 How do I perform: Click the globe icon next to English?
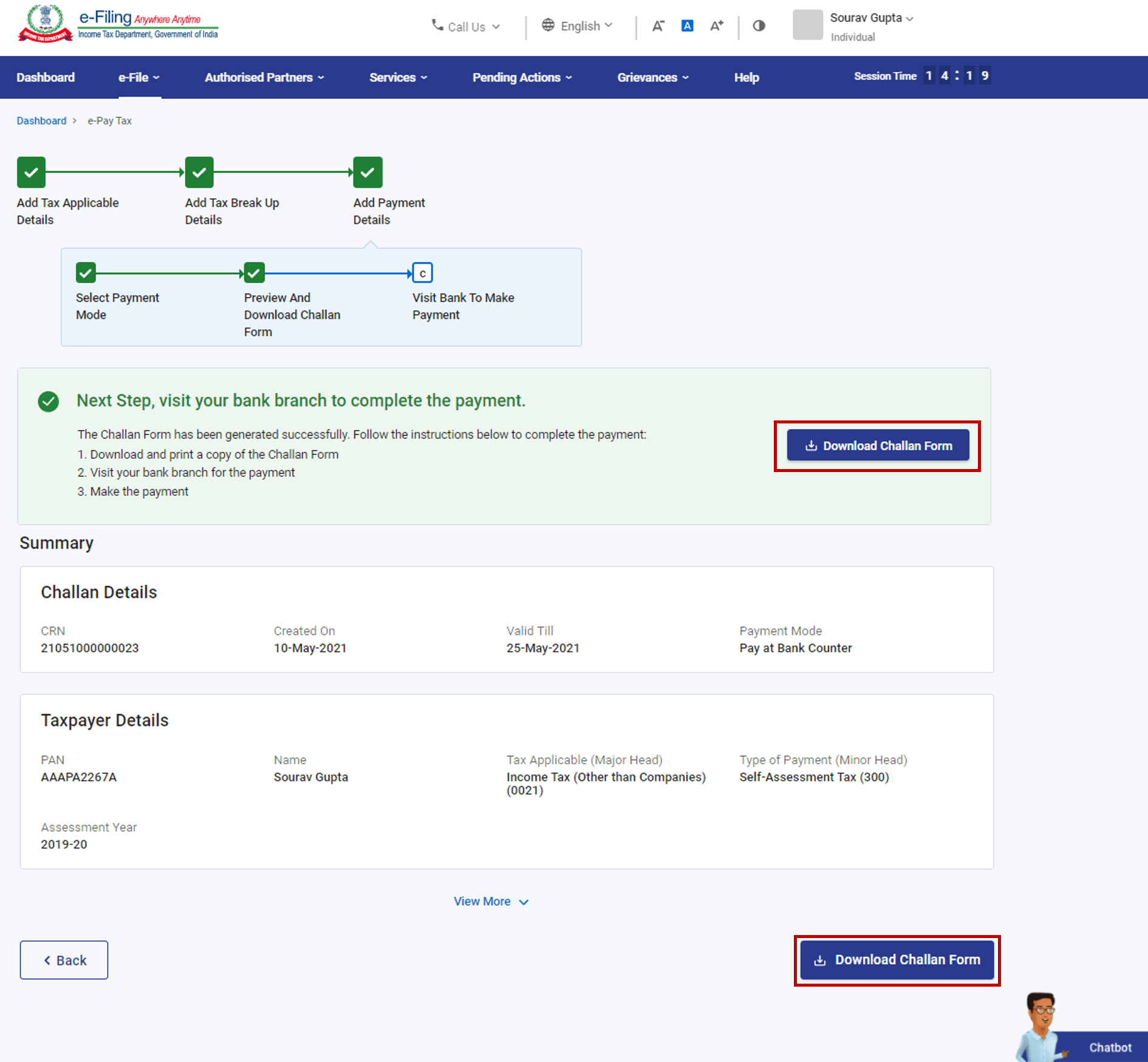[x=548, y=26]
